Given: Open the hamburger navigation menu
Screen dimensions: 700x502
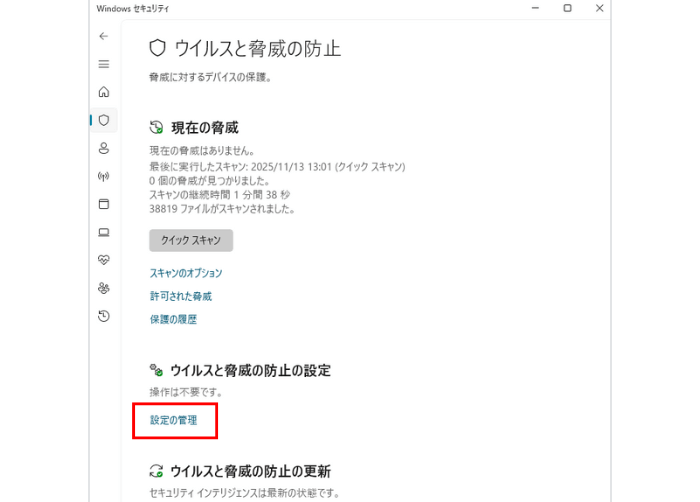Looking at the screenshot, I should [x=104, y=64].
